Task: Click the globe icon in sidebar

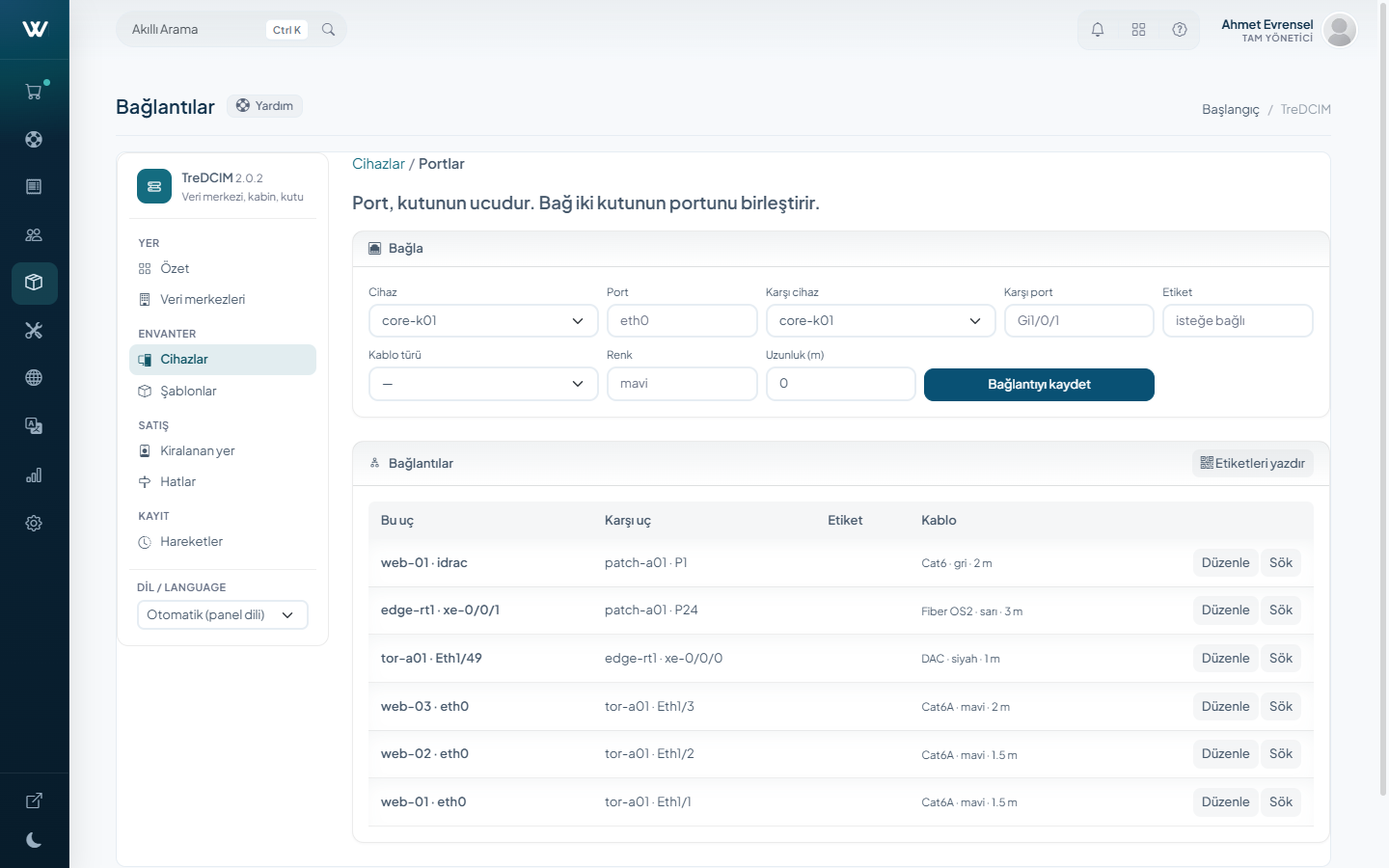Action: pyautogui.click(x=34, y=378)
